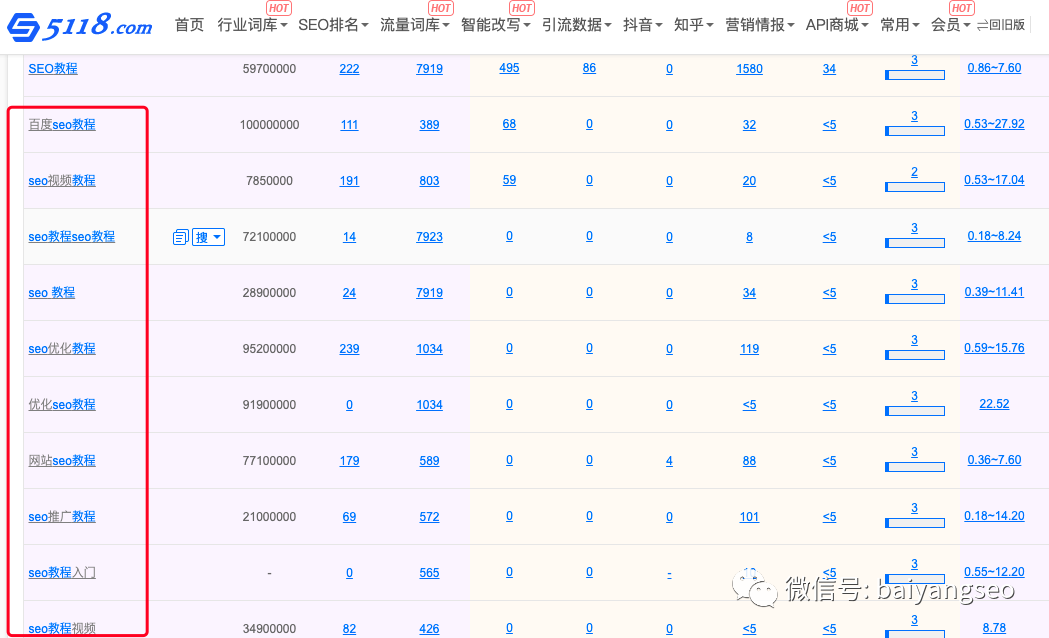Click the 营销情报 menu item
The image size is (1049, 638).
[758, 25]
